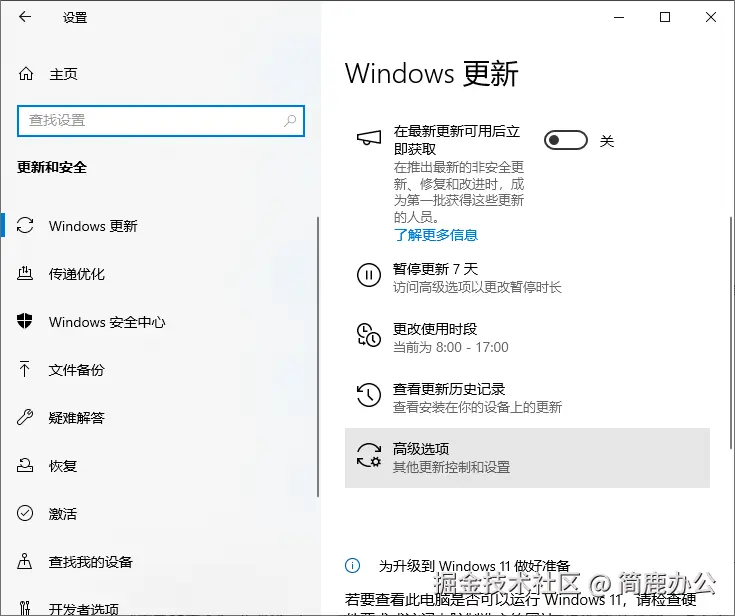Open the 了解更多信息 link
The height and width of the screenshot is (616, 735).
tap(435, 235)
